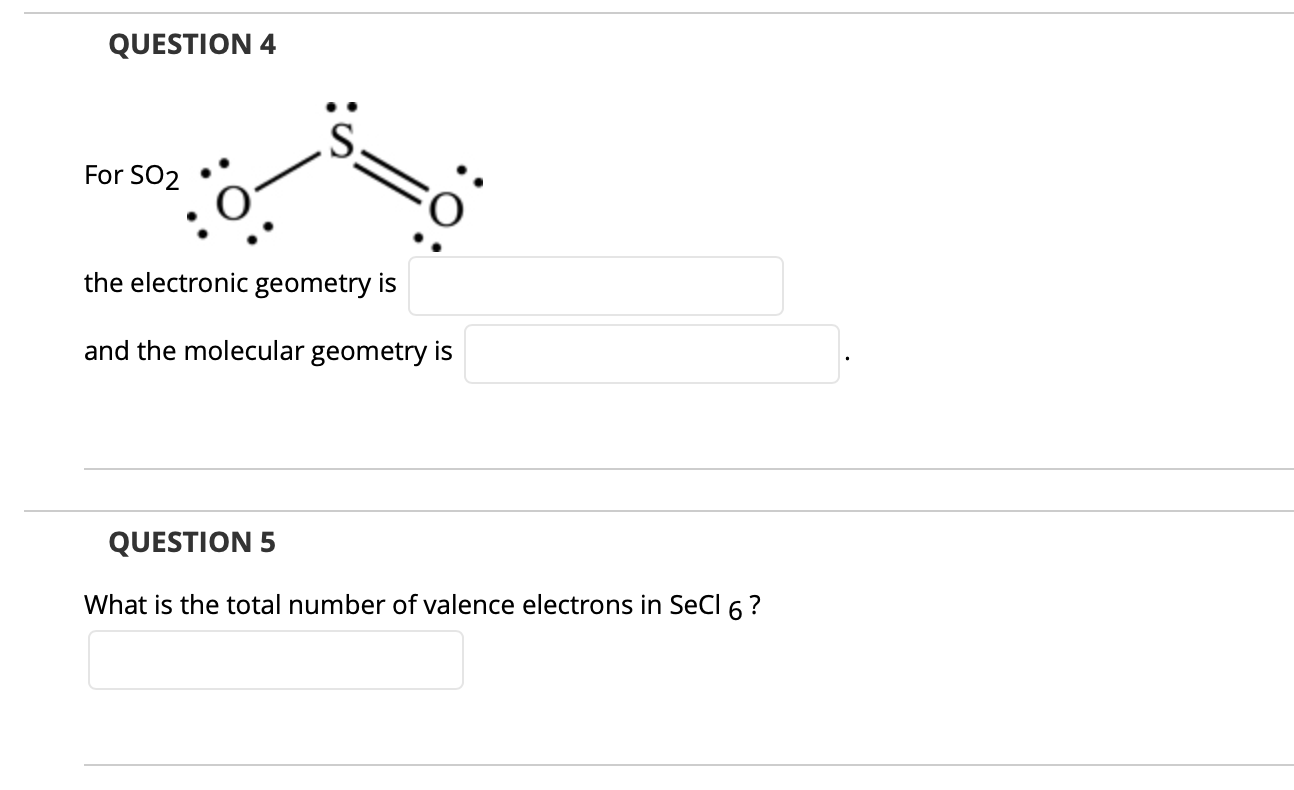
Task: Click the Question 5 prompt sentence
Action: tap(424, 605)
